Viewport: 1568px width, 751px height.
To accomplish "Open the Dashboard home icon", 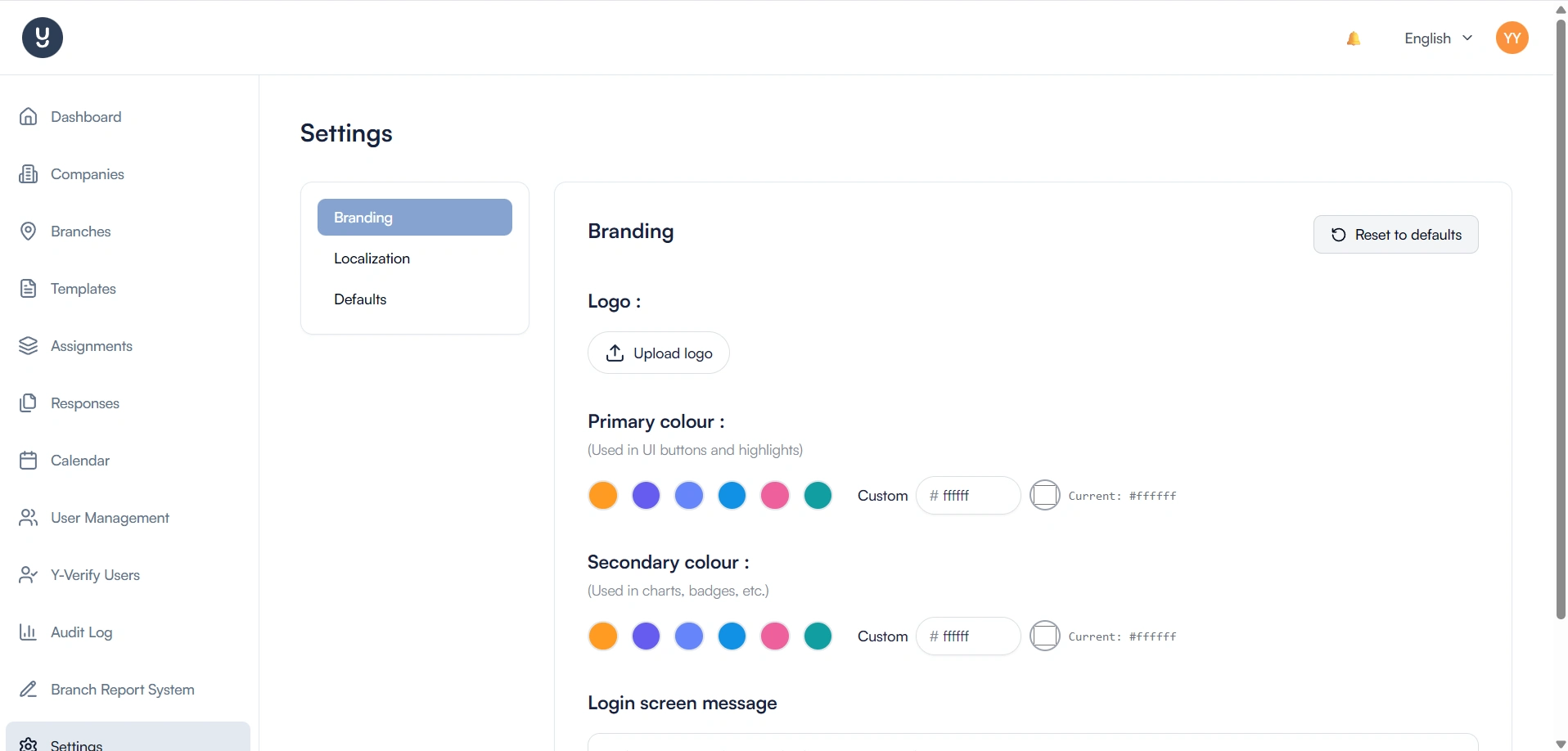I will pos(29,117).
